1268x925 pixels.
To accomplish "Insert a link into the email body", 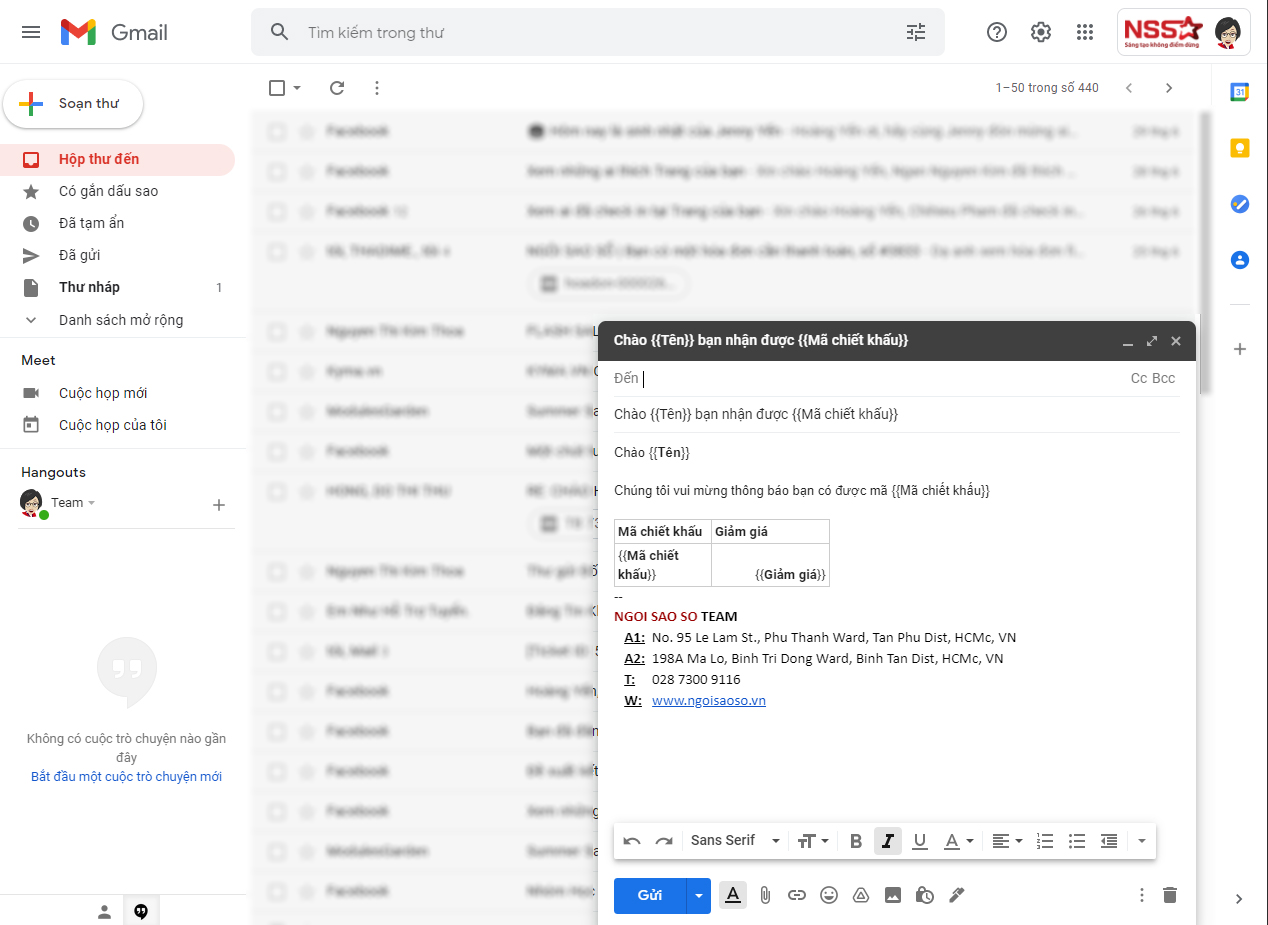I will (x=797, y=895).
